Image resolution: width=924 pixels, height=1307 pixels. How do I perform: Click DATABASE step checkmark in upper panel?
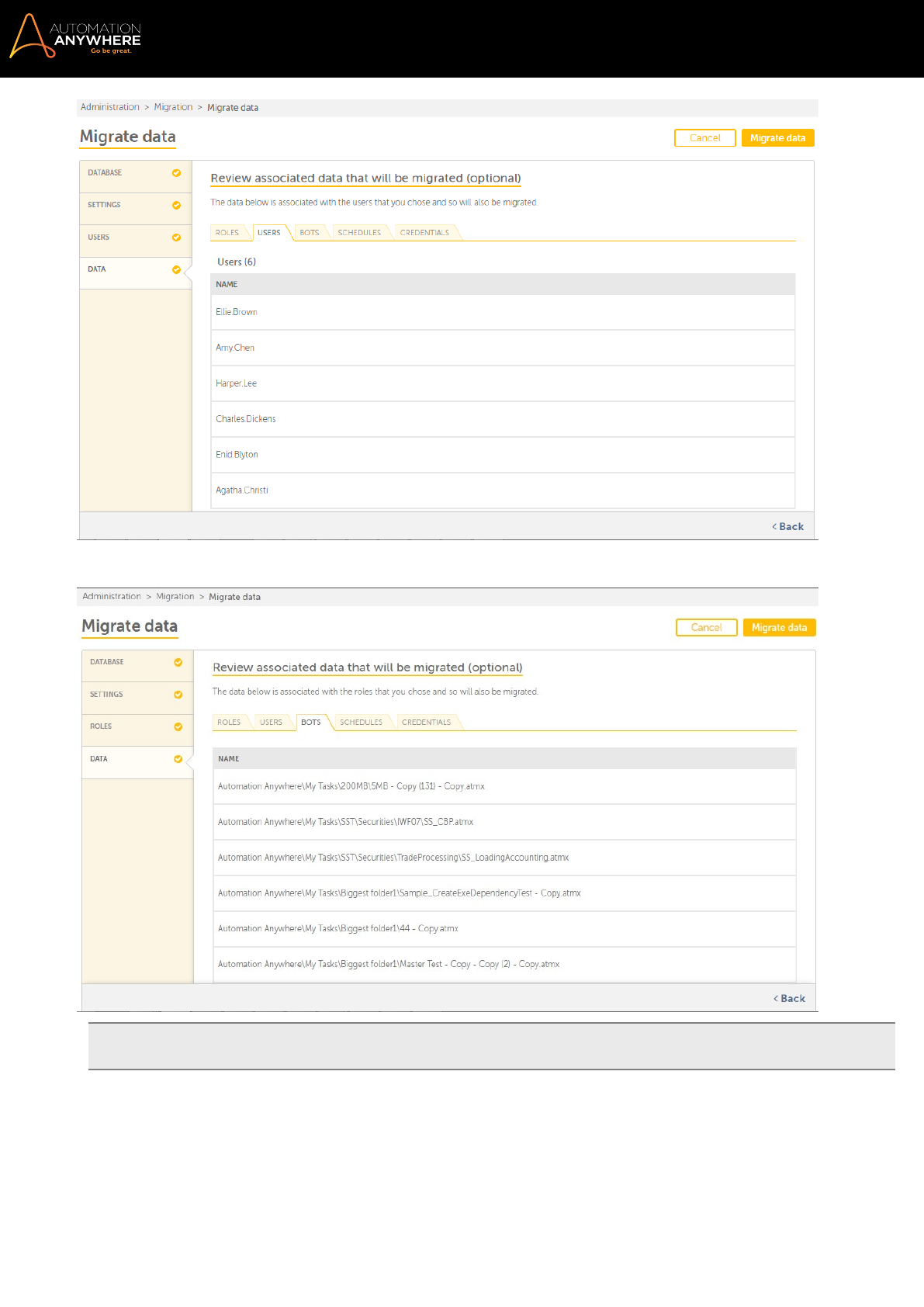click(176, 173)
